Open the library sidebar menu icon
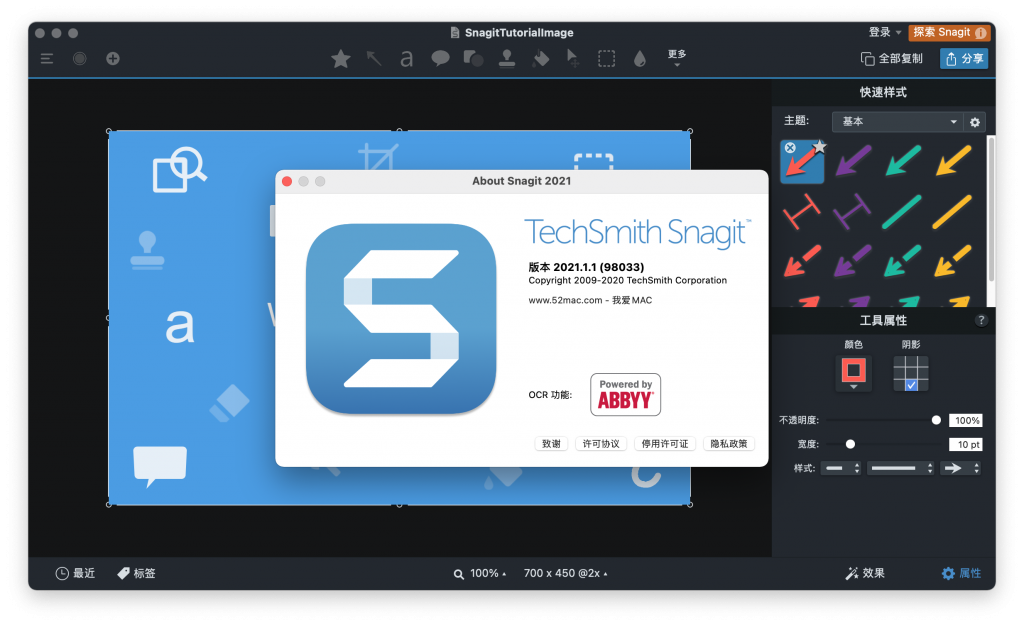 click(x=47, y=59)
